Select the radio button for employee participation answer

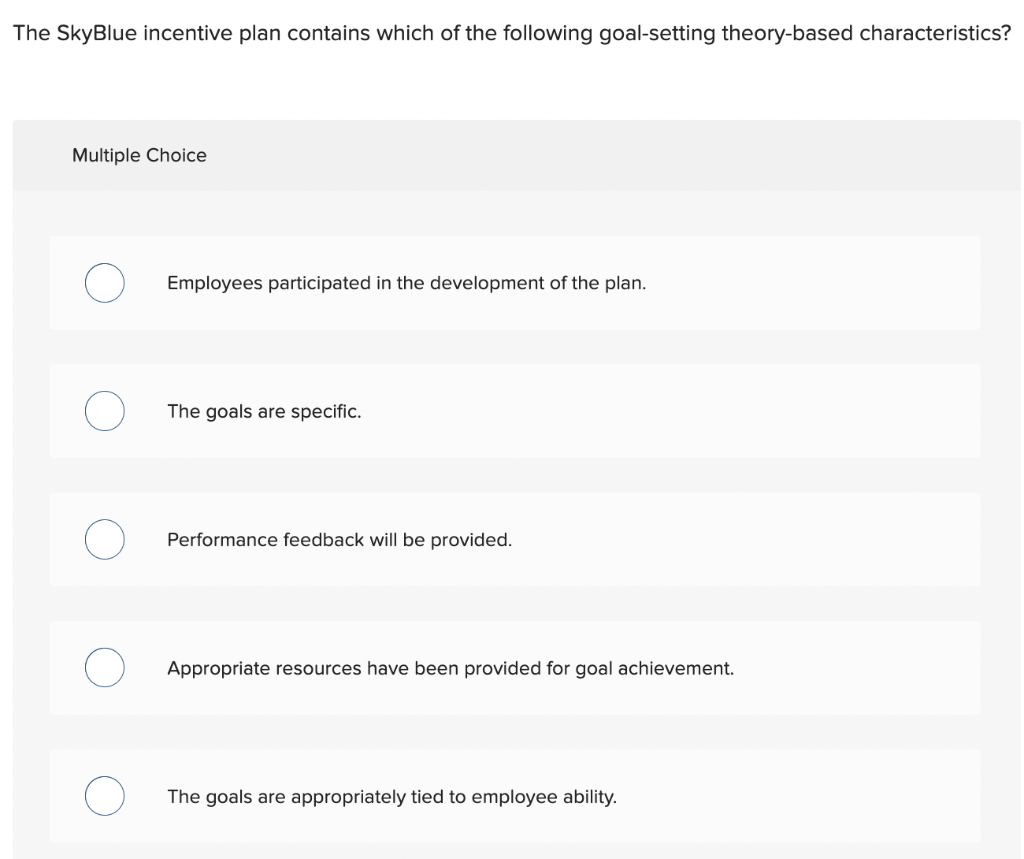point(104,283)
